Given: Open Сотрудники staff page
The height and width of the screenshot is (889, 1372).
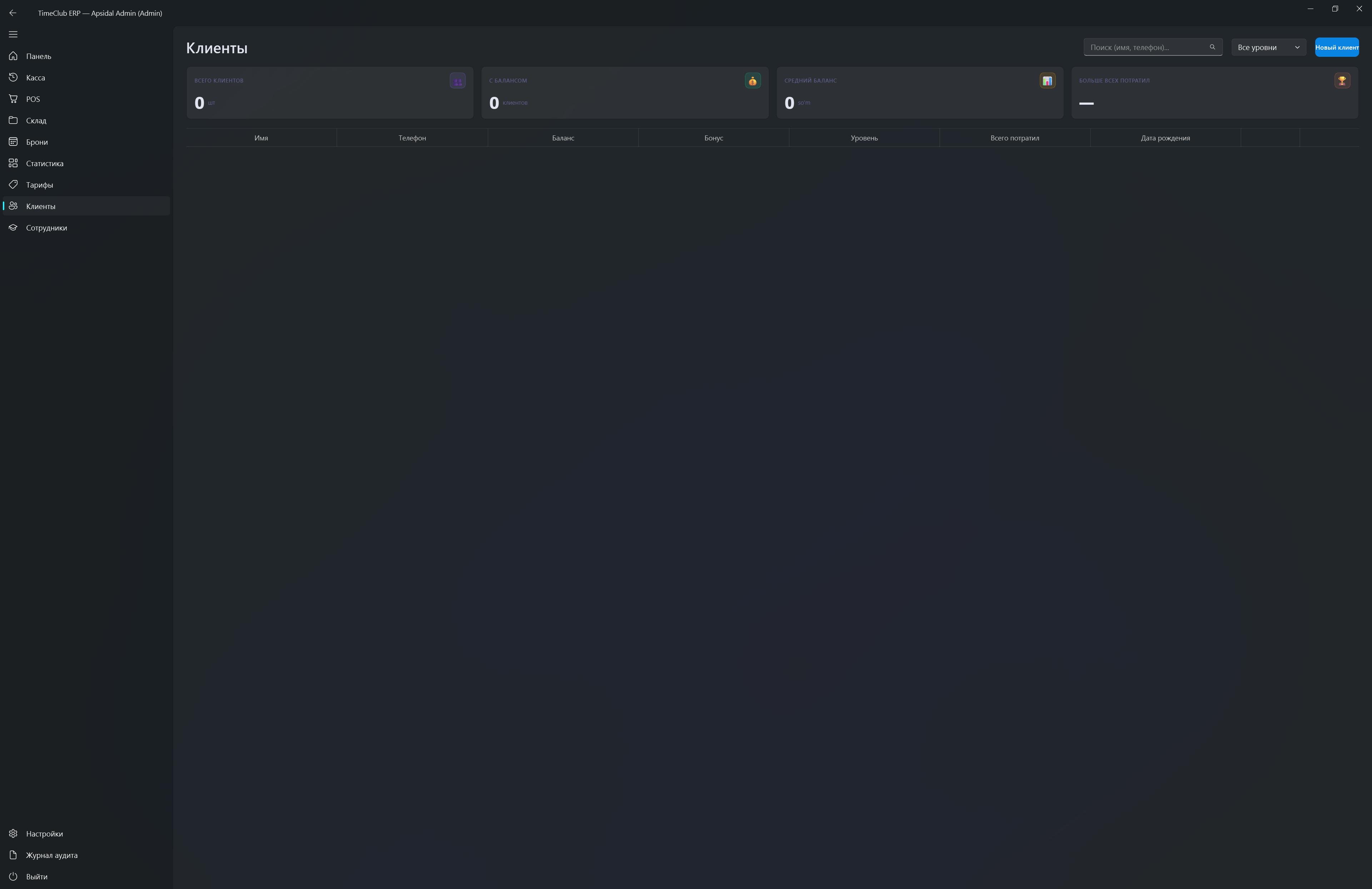Looking at the screenshot, I should point(86,228).
